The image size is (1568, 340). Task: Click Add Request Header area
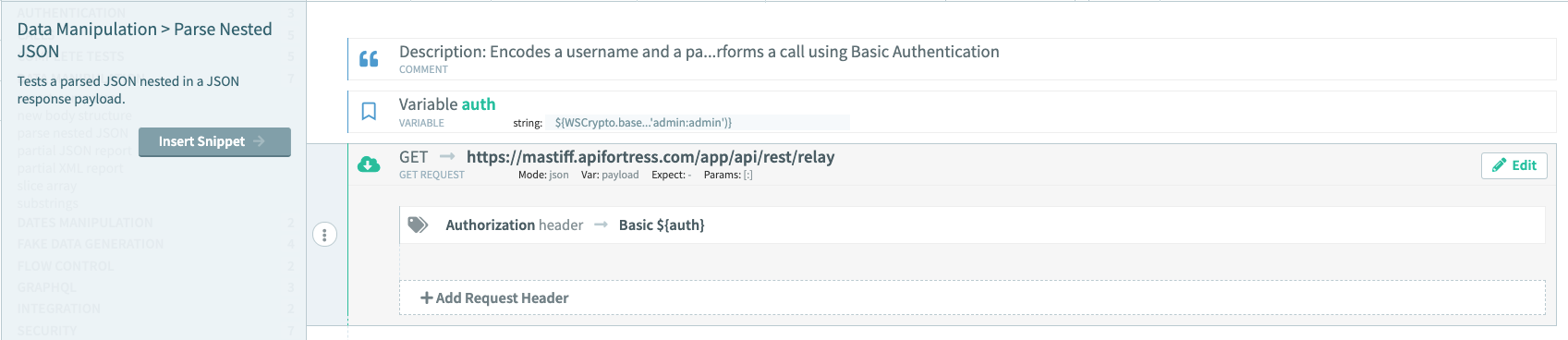pyautogui.click(x=972, y=297)
